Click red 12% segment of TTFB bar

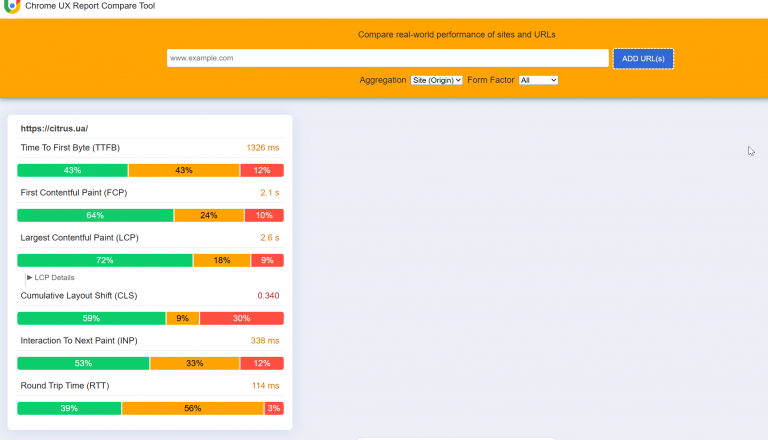262,170
